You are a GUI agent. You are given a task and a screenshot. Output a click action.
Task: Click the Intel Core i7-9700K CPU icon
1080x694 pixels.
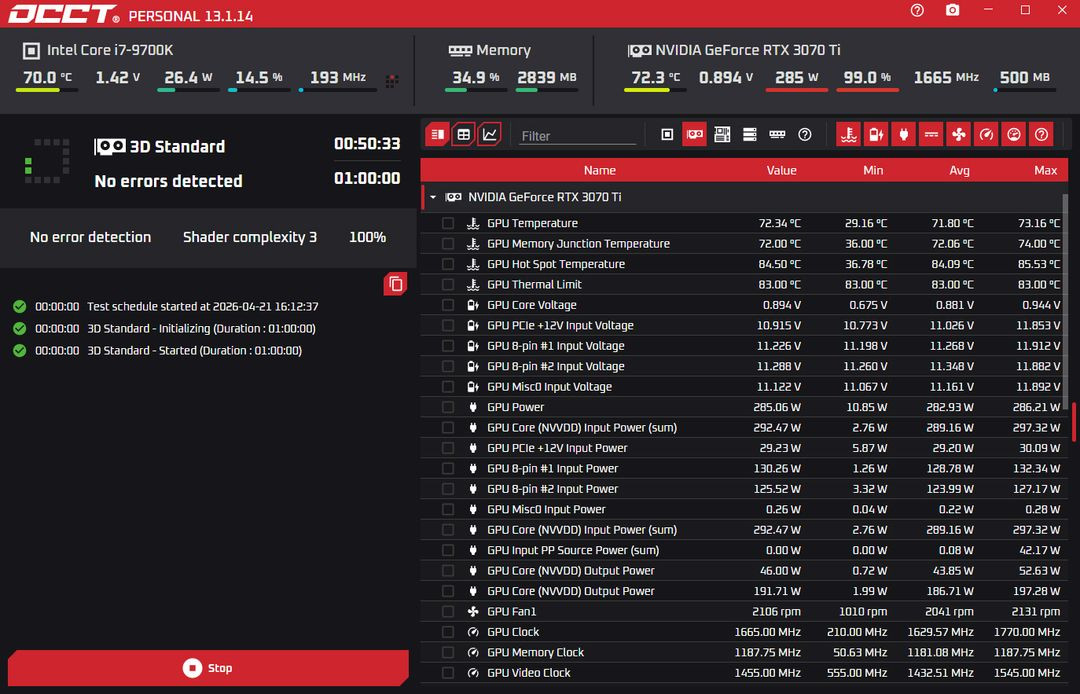pos(31,50)
